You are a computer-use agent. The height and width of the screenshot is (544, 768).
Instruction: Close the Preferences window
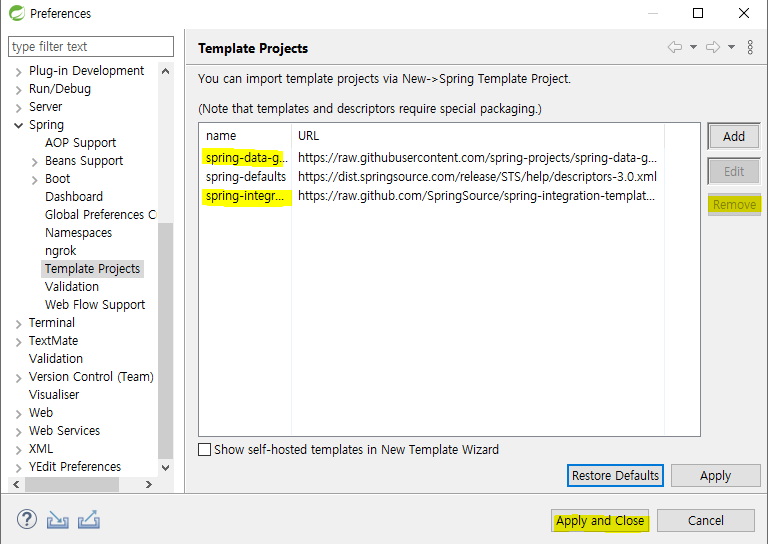coord(744,13)
